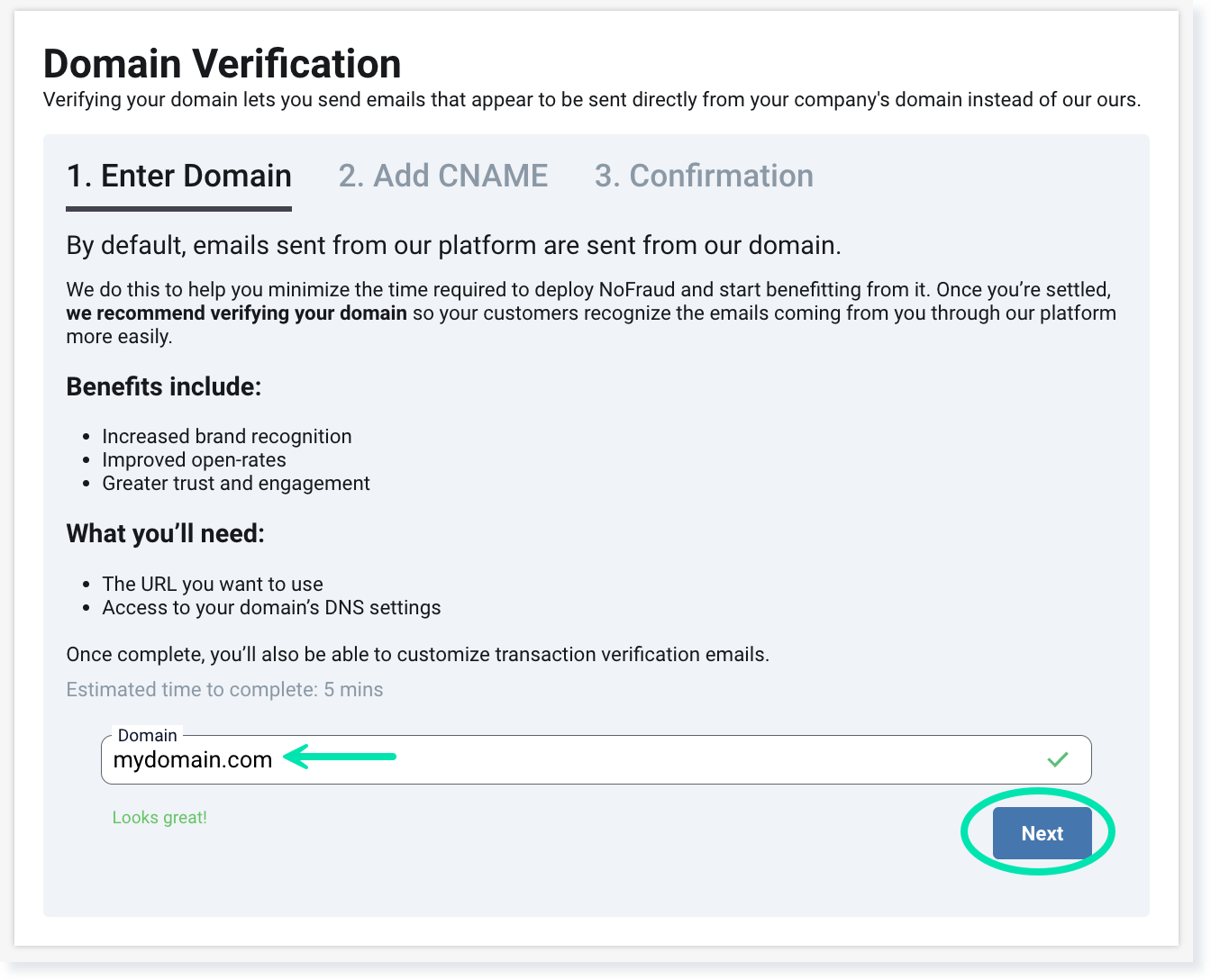Select the Increased brand recognition bullet

[x=227, y=436]
